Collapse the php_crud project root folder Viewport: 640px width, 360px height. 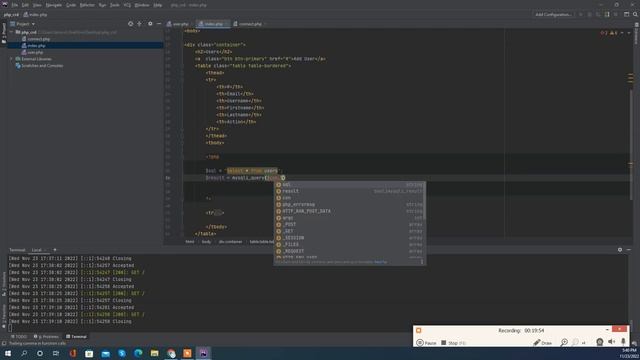pos(11,32)
